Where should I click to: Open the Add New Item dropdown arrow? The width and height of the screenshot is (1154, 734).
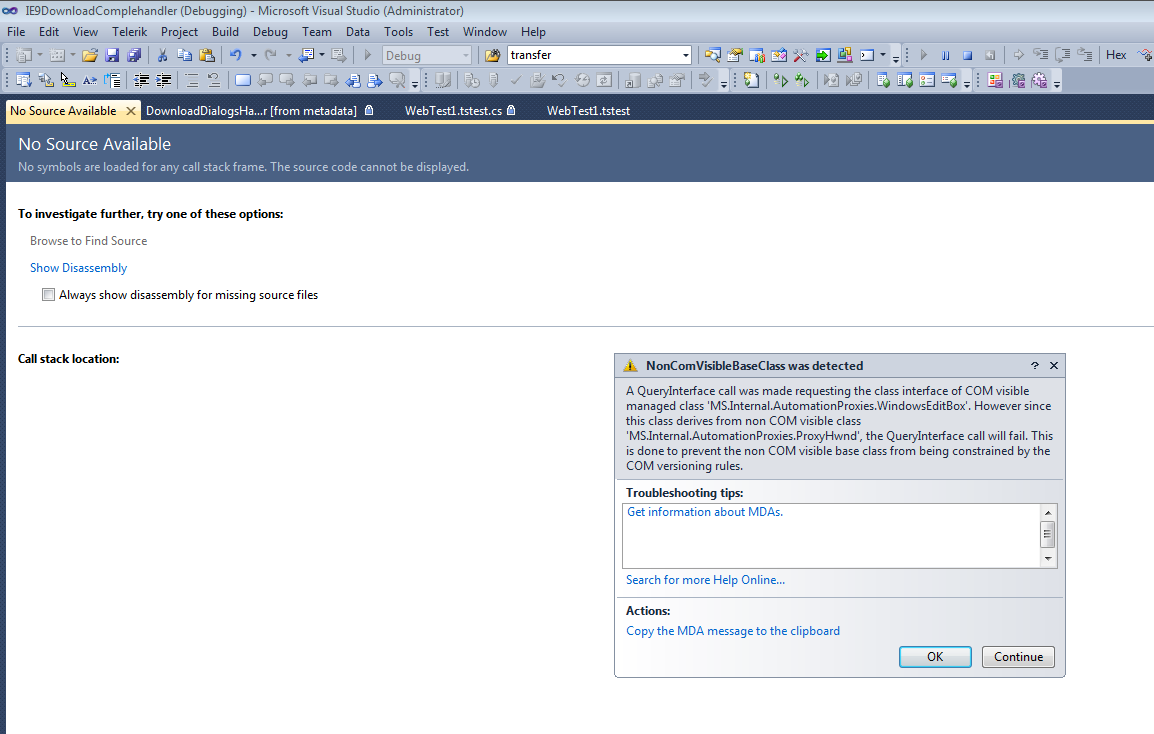(73, 55)
